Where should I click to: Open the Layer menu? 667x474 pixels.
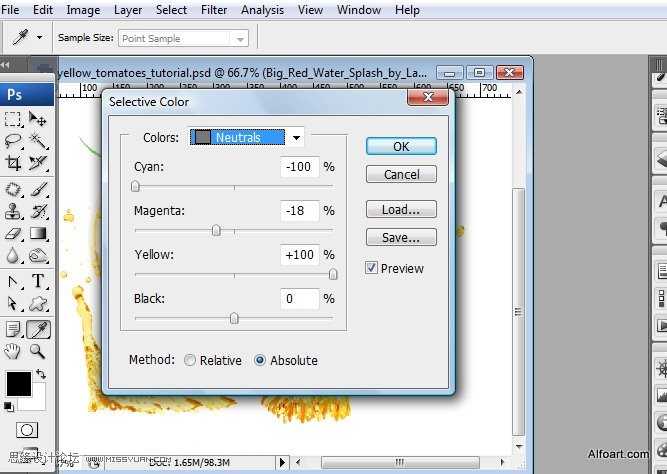128,10
